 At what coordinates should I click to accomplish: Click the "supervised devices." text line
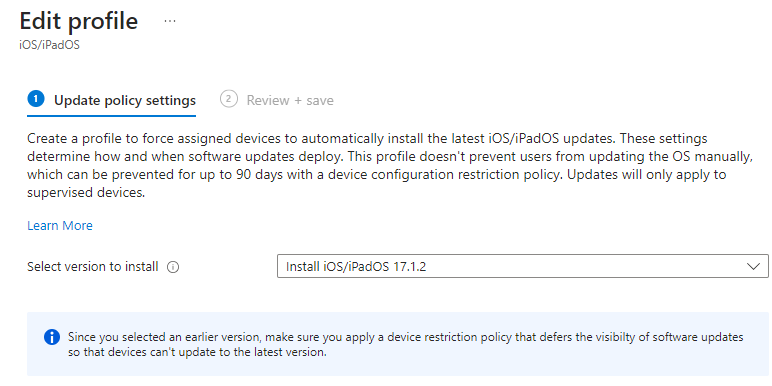pyautogui.click(x=86, y=193)
